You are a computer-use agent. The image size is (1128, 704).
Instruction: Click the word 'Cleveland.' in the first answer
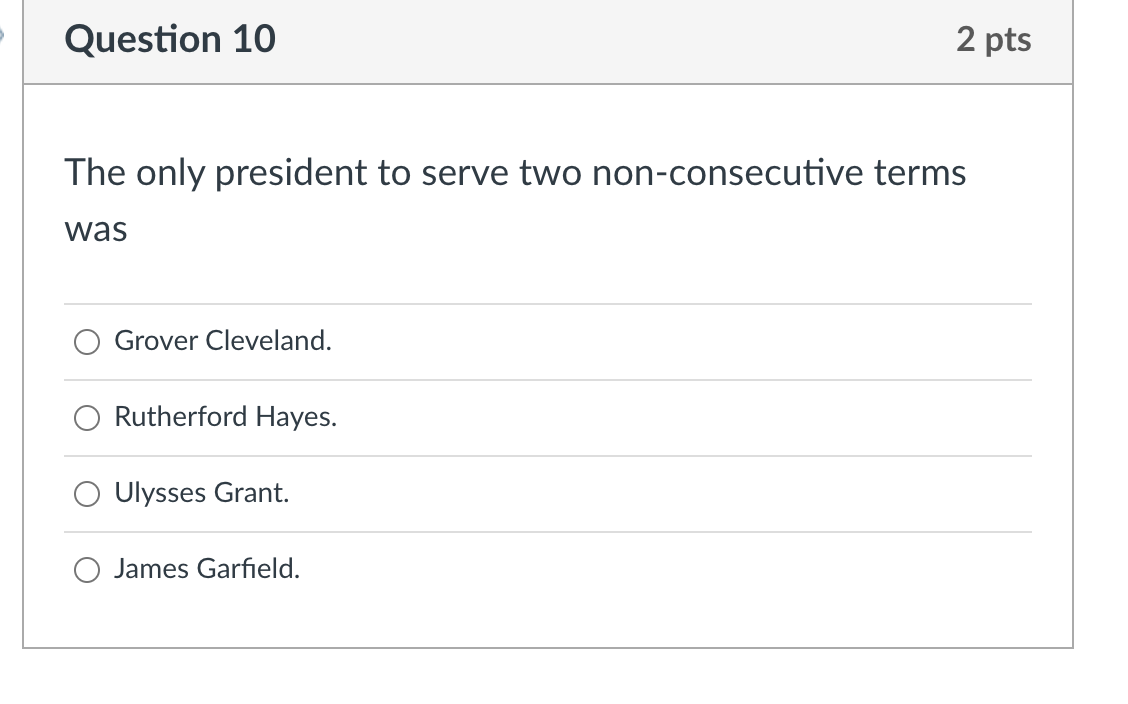tap(268, 341)
